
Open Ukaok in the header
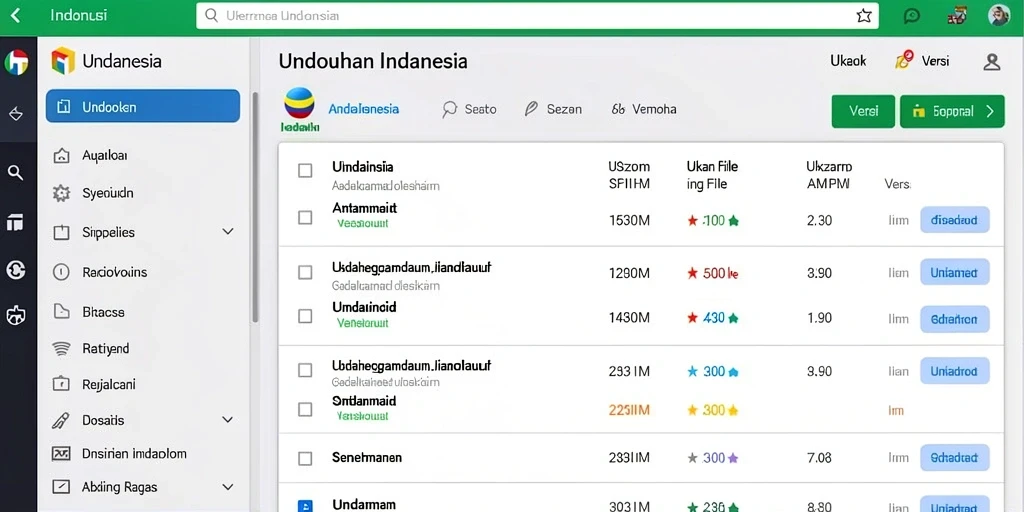848,61
